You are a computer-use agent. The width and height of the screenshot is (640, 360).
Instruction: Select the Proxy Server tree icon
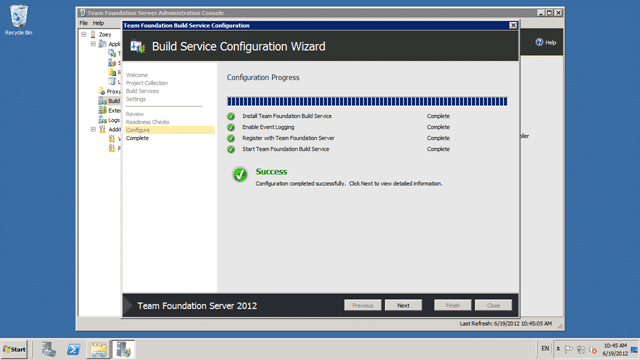102,91
